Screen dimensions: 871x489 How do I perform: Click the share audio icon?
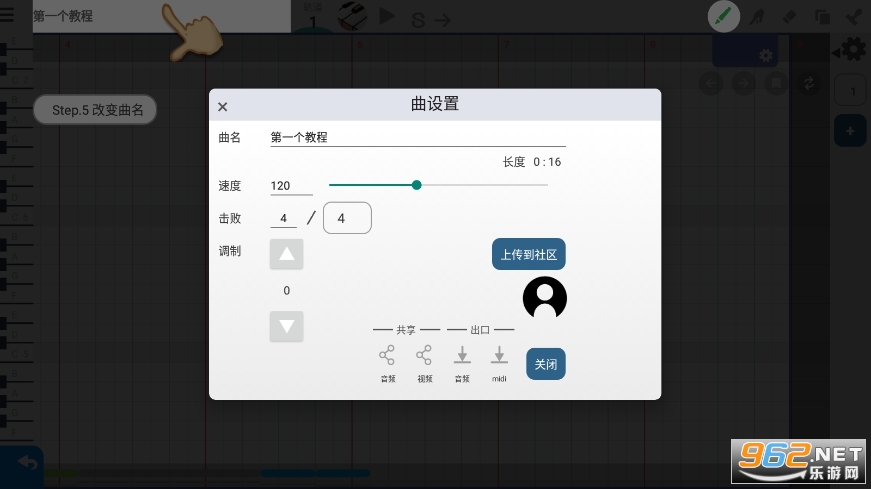387,355
